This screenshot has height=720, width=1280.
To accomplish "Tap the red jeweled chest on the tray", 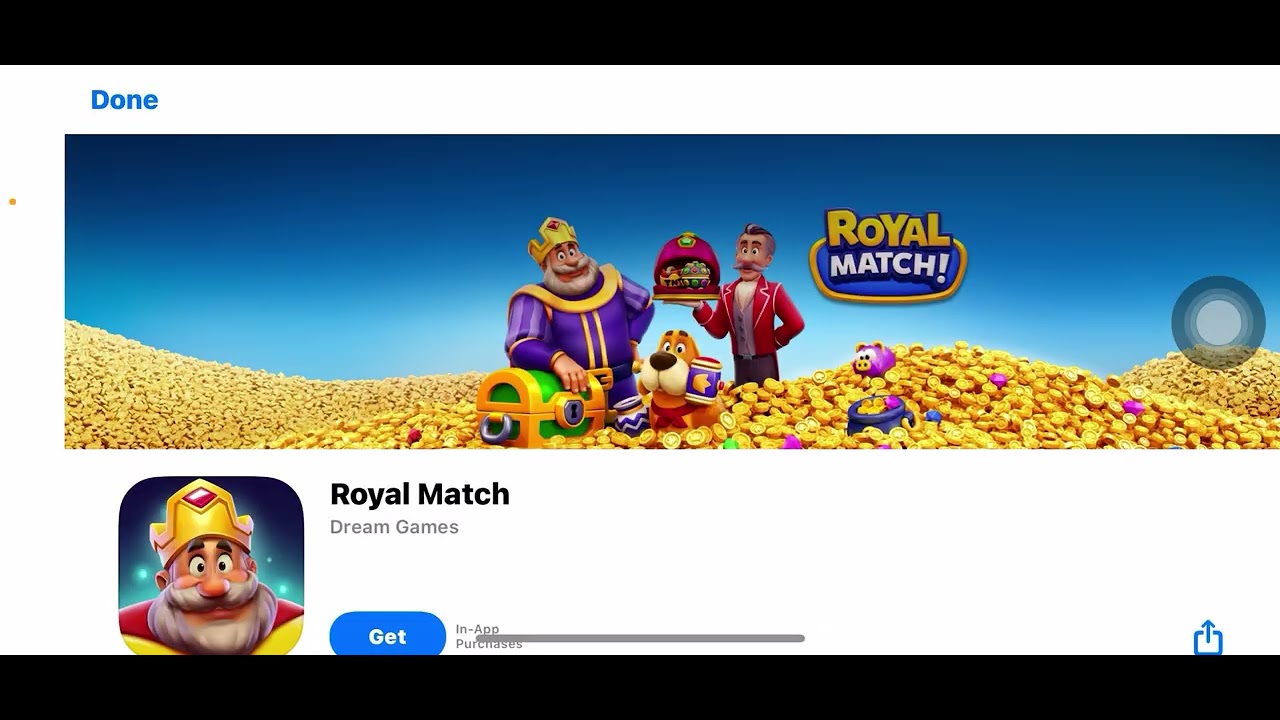I will [x=686, y=263].
